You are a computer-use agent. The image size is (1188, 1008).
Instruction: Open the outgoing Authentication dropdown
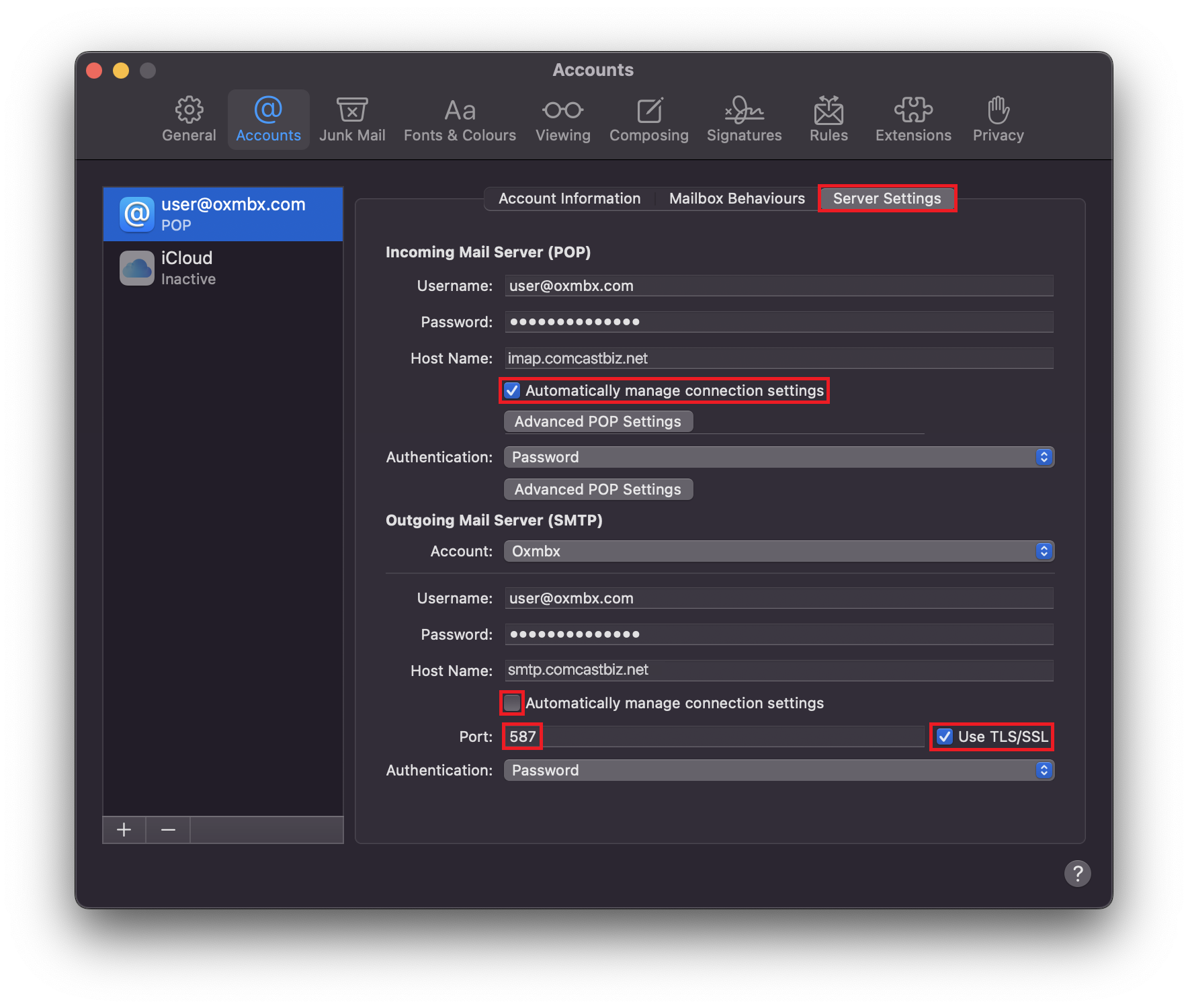[778, 770]
